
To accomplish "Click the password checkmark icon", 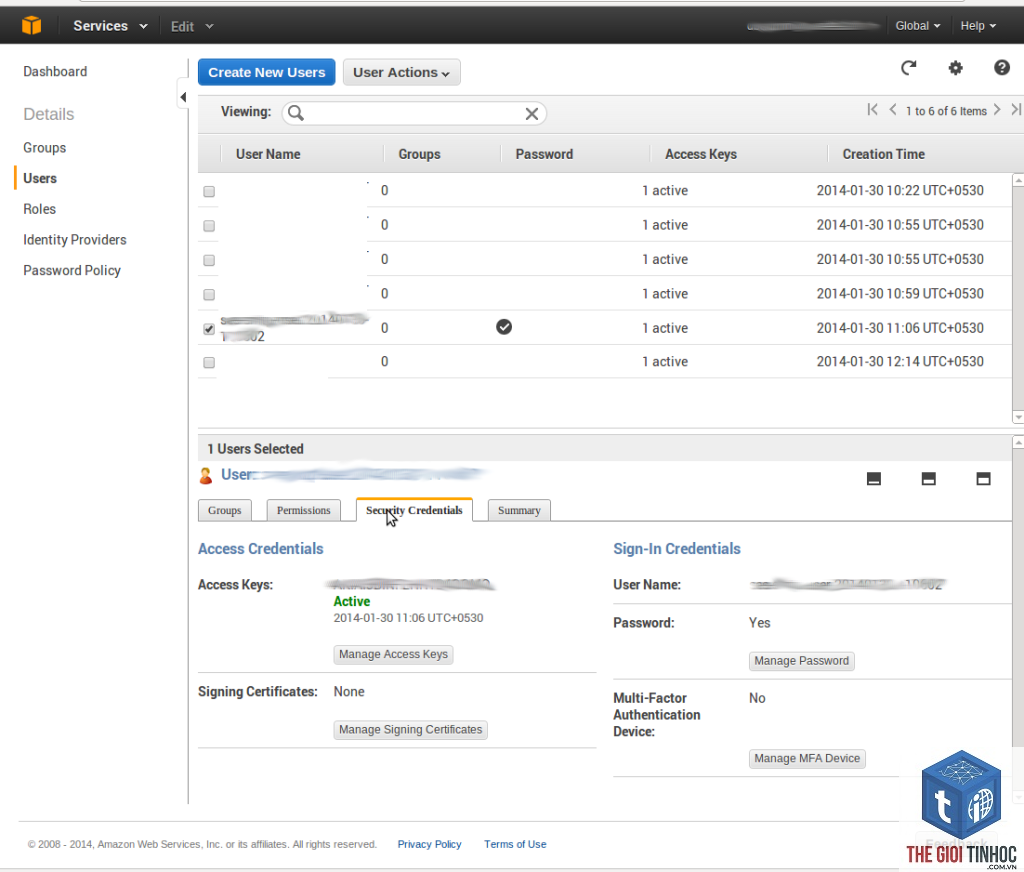I will (x=504, y=327).
